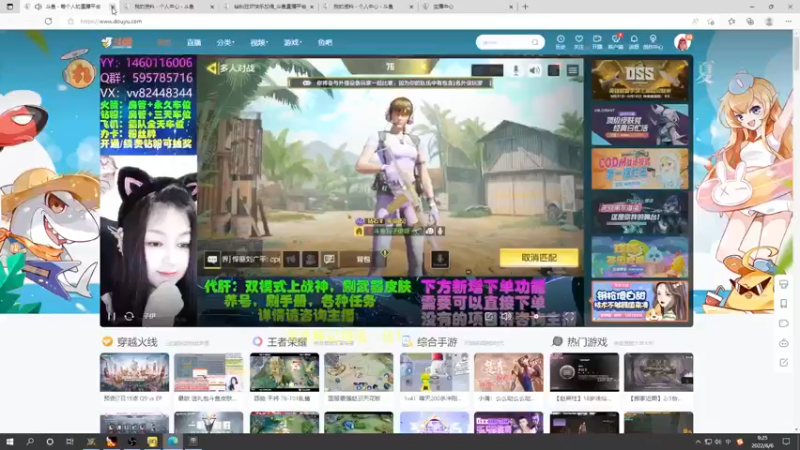
Task: Open a new browser tab with plus
Action: click(x=525, y=7)
